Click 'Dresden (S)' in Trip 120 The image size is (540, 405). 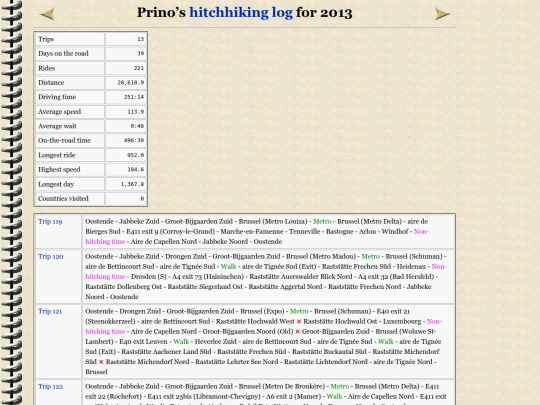pyautogui.click(x=148, y=277)
